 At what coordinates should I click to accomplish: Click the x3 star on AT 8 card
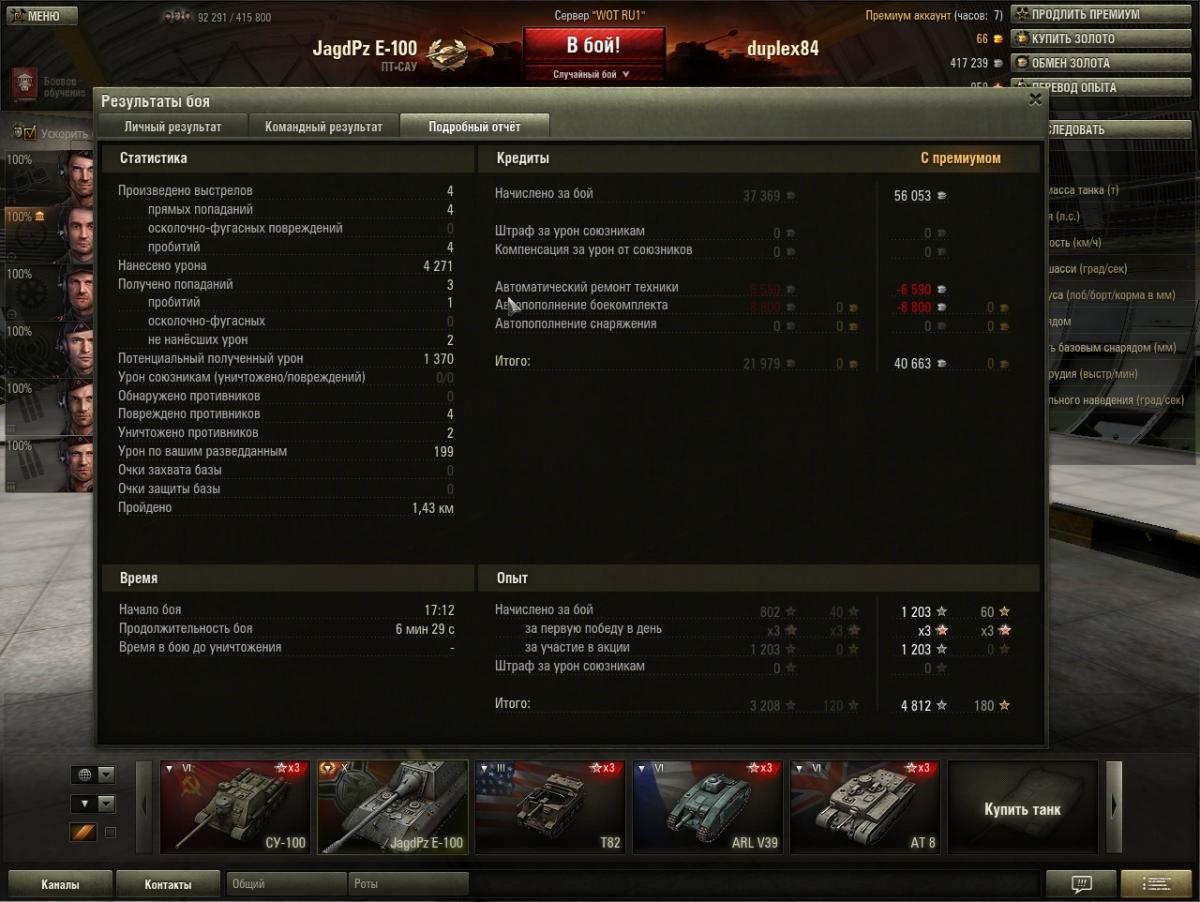[918, 768]
